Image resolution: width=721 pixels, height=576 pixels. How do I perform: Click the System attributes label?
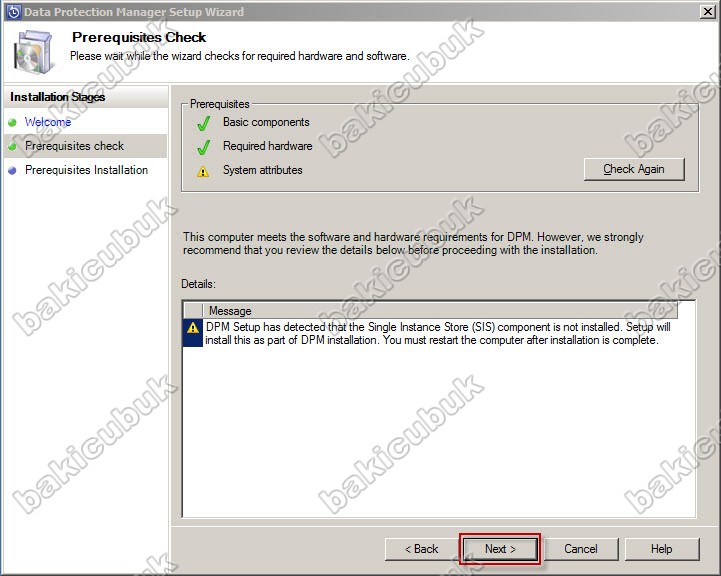tap(263, 170)
